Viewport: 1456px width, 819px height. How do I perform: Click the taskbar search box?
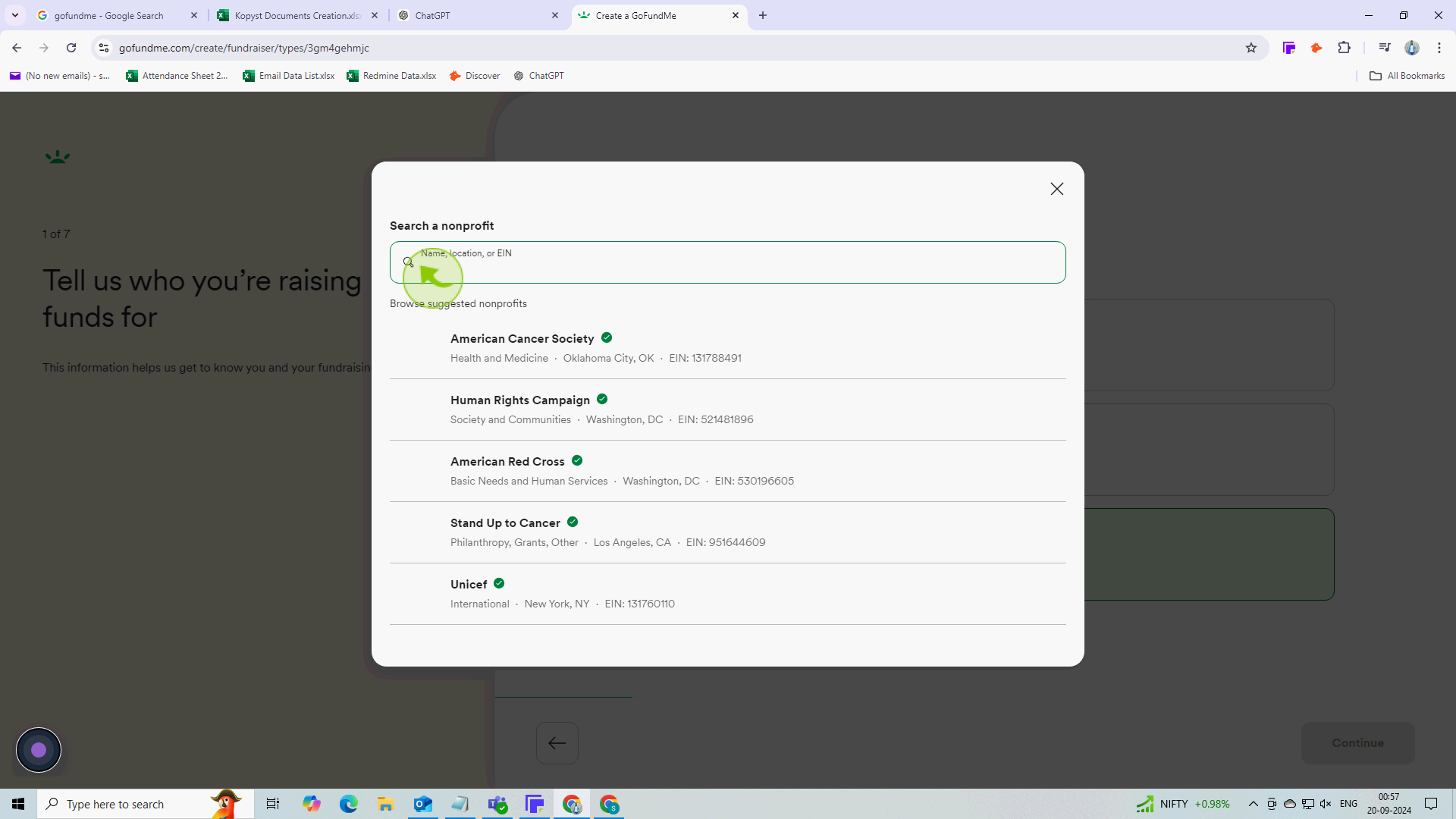pyautogui.click(x=144, y=804)
